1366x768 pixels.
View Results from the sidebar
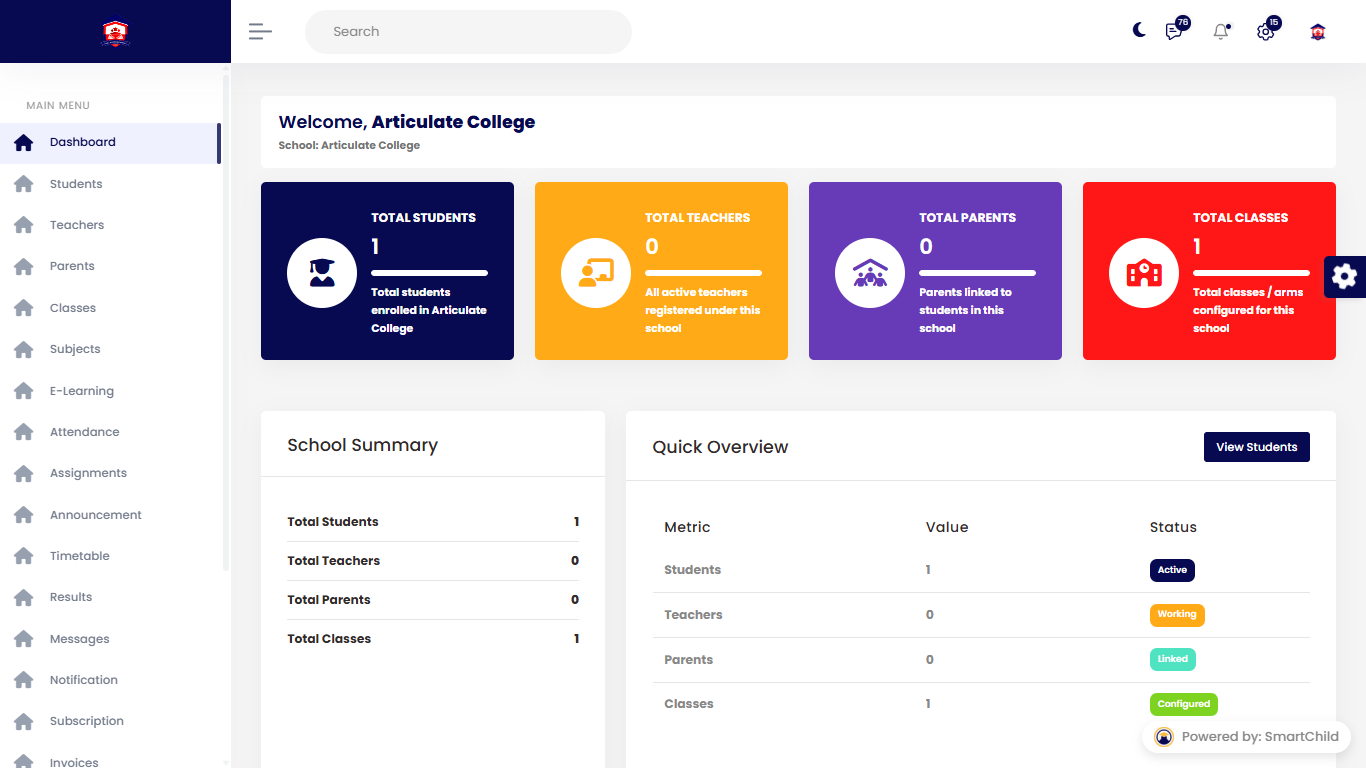(x=110, y=597)
